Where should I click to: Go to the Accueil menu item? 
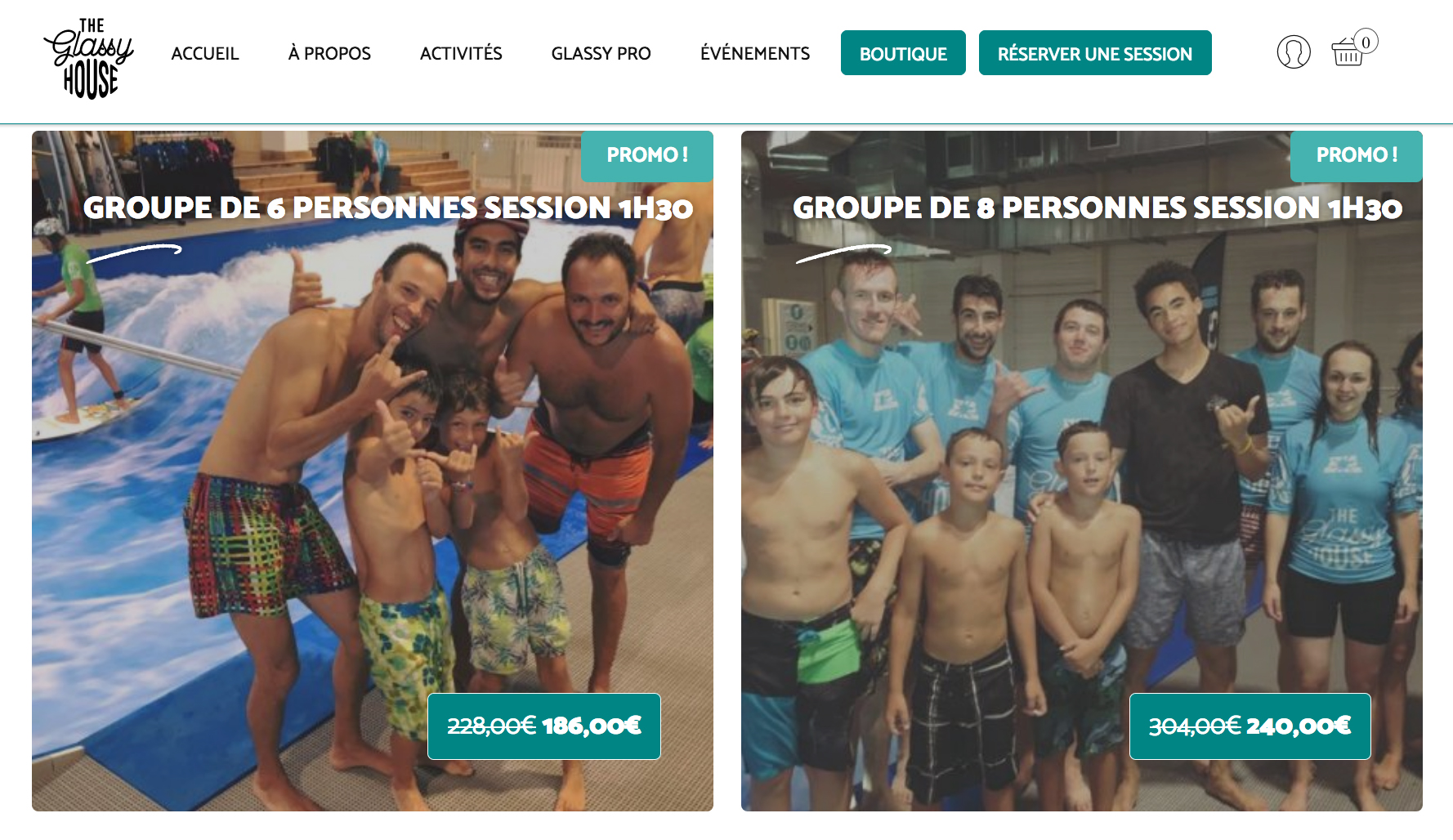(x=205, y=54)
